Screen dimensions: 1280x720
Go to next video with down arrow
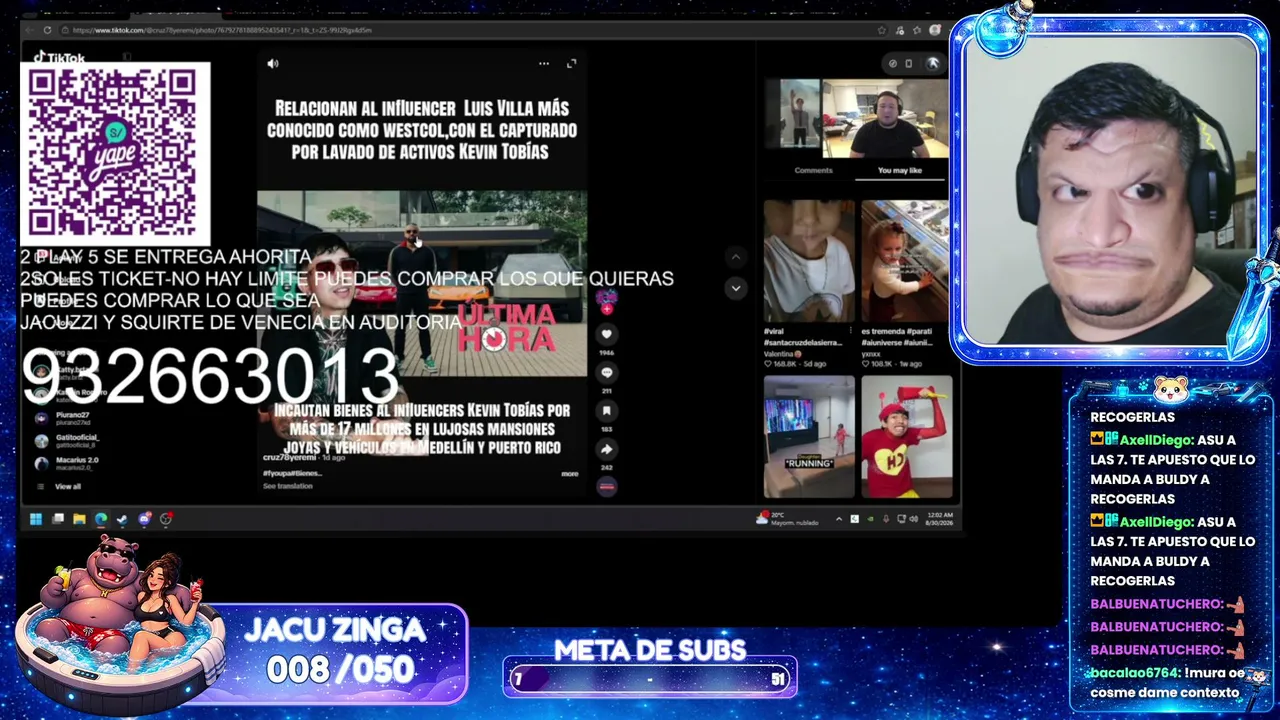coord(736,288)
